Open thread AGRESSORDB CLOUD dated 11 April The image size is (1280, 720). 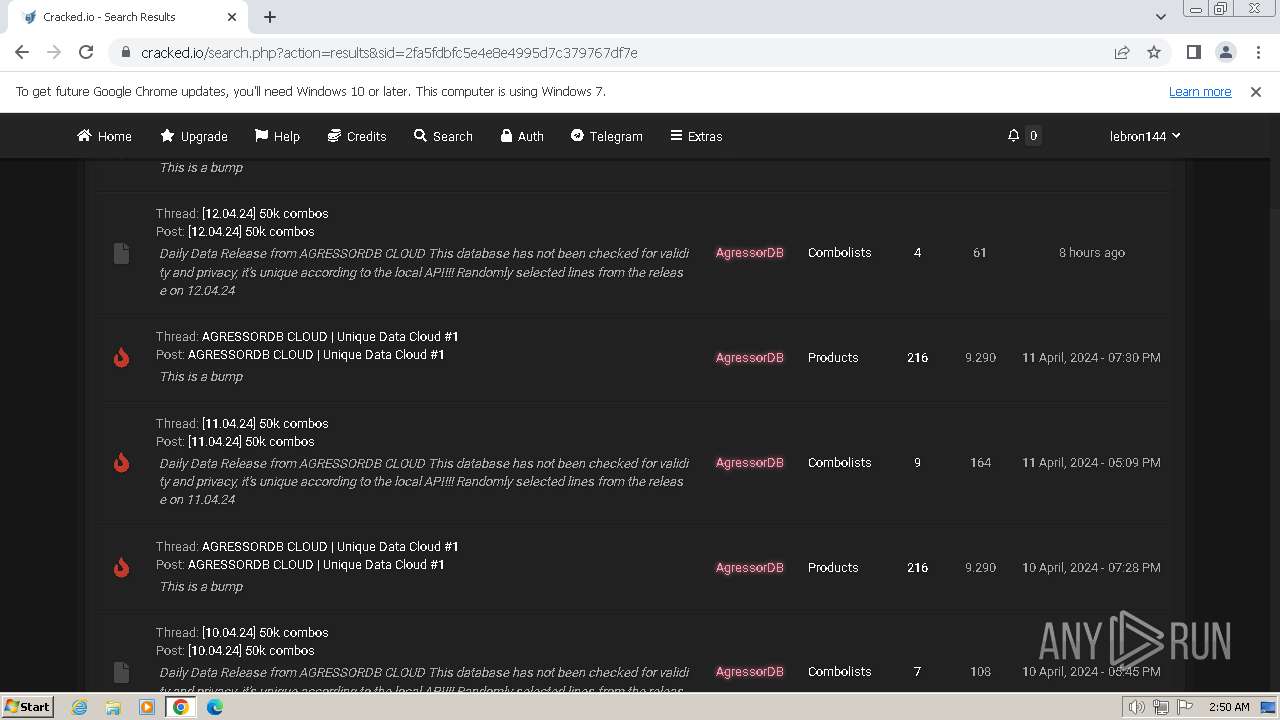tap(330, 336)
